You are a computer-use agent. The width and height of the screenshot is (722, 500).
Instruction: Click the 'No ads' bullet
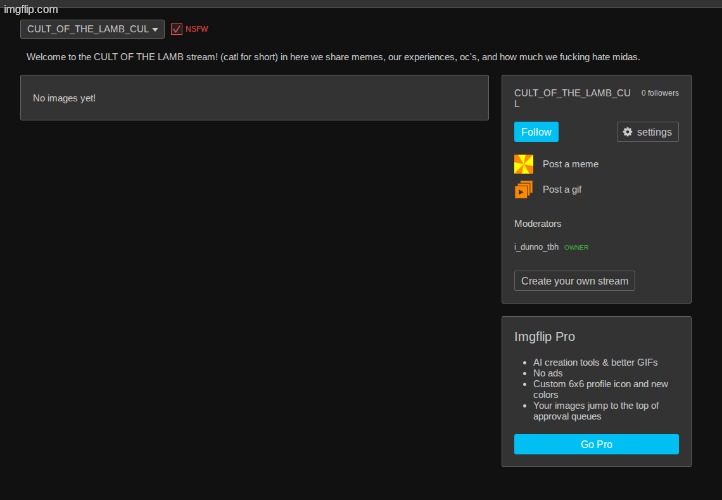pyautogui.click(x=547, y=373)
